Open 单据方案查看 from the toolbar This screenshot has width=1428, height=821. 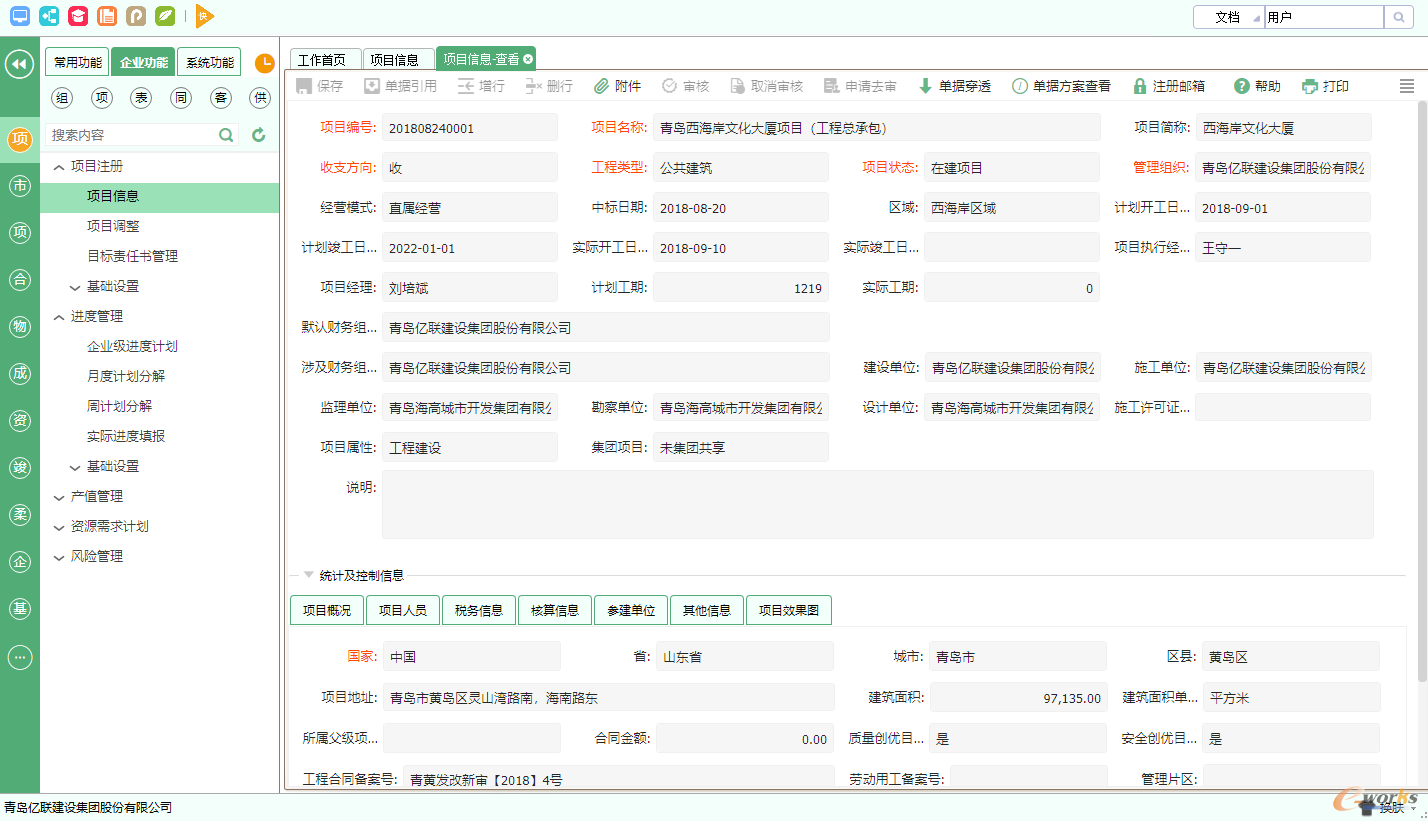(1062, 87)
